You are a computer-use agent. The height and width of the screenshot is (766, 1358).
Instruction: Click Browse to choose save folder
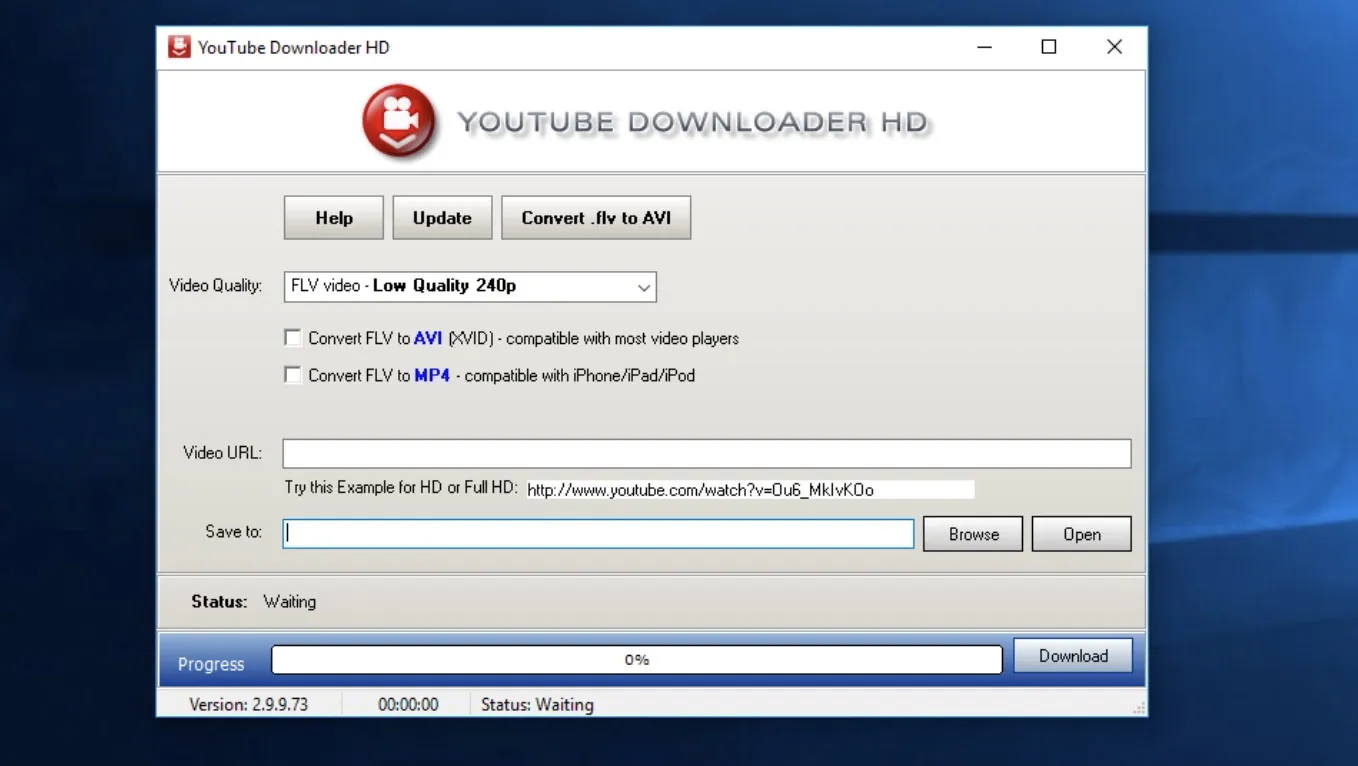point(973,534)
